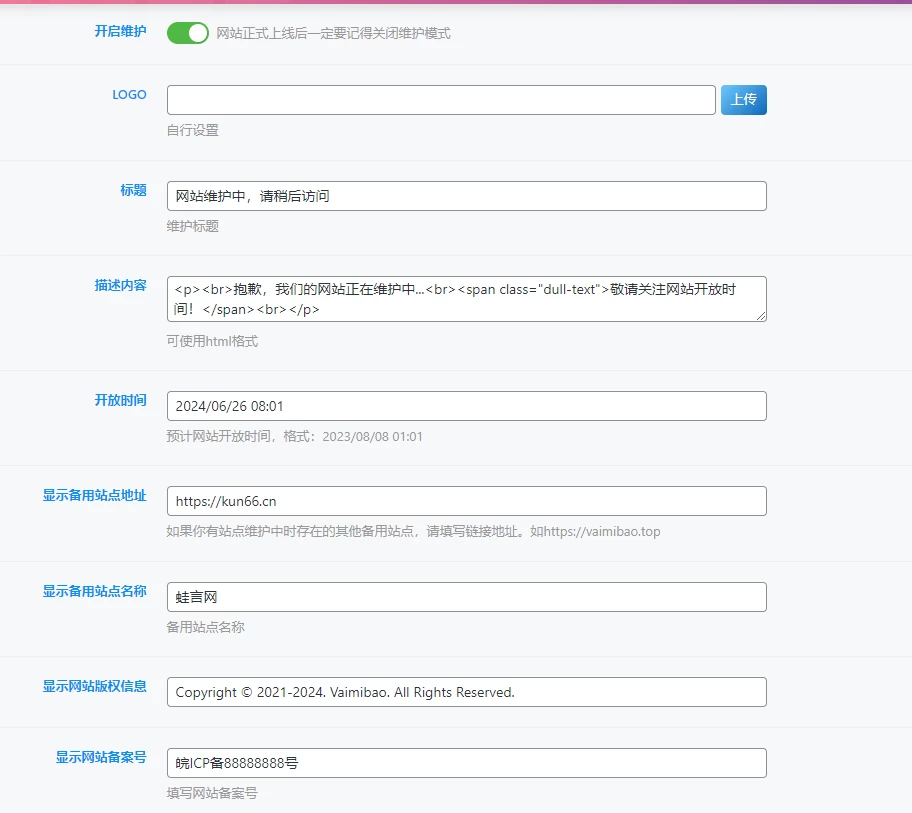Screen dimensions: 912x813
Task: Click the ICP filing number field
Action: point(467,762)
